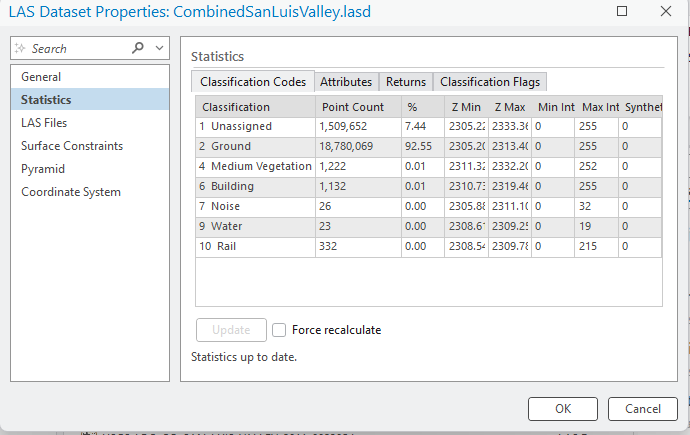
Task: Select the '2 Ground' classification row
Action: point(429,146)
